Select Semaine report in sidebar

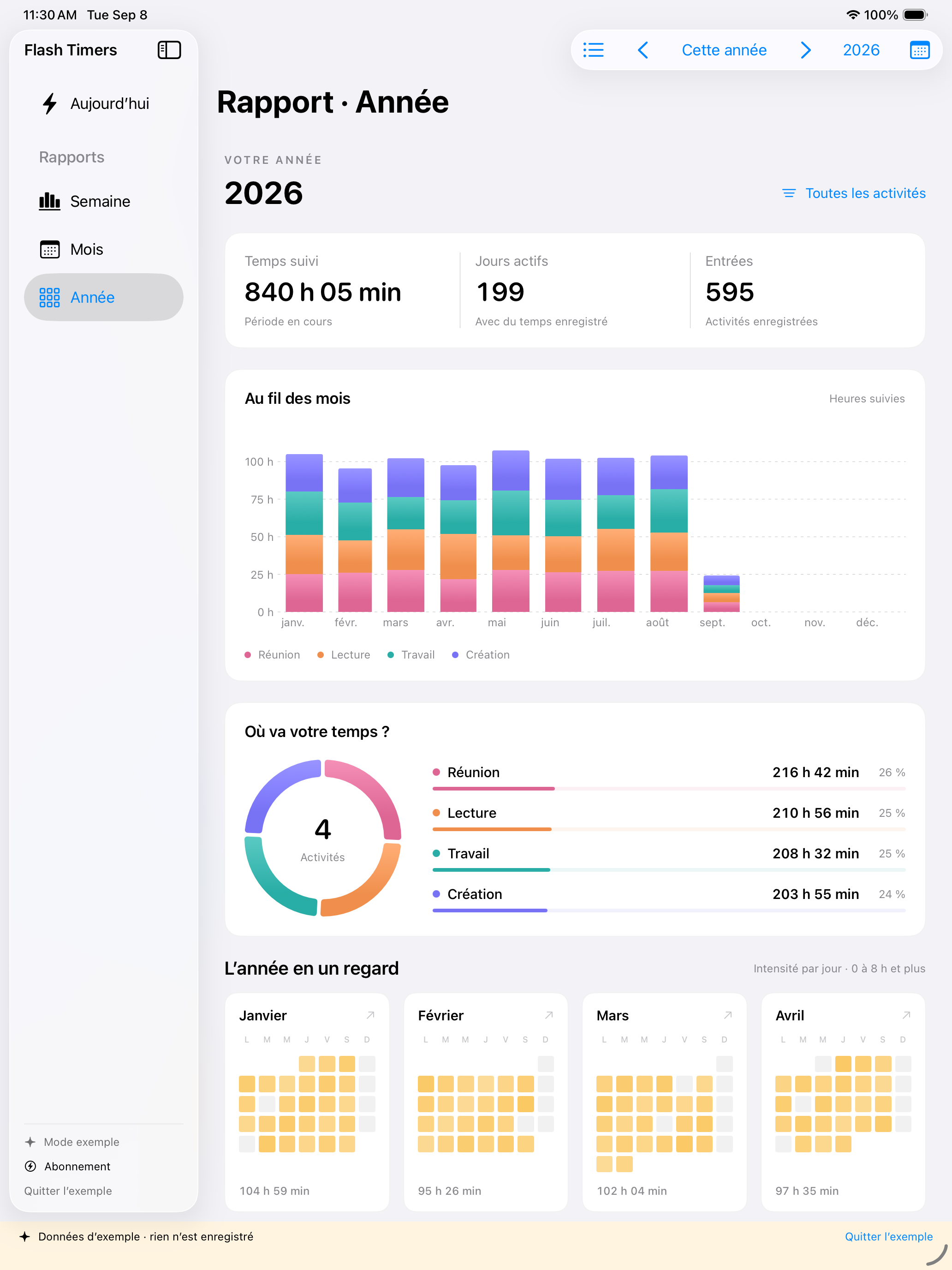pos(103,202)
